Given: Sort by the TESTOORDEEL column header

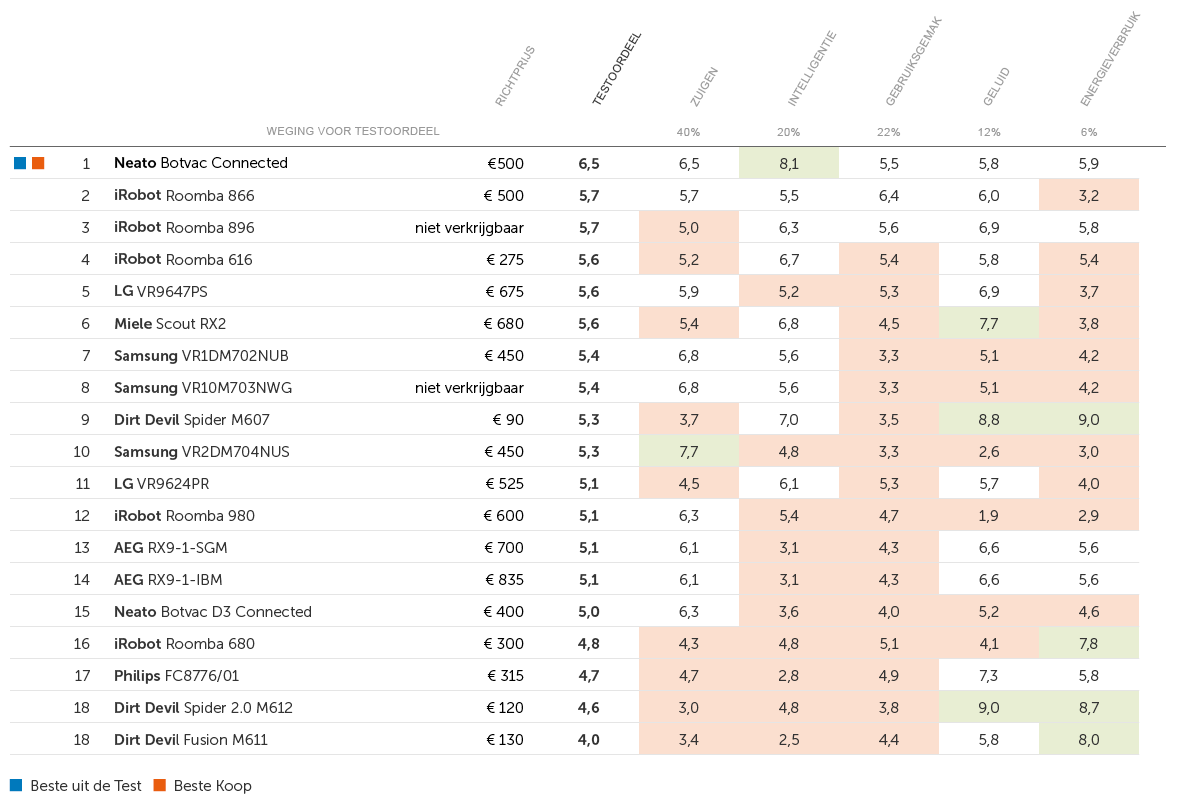Looking at the screenshot, I should click(616, 69).
